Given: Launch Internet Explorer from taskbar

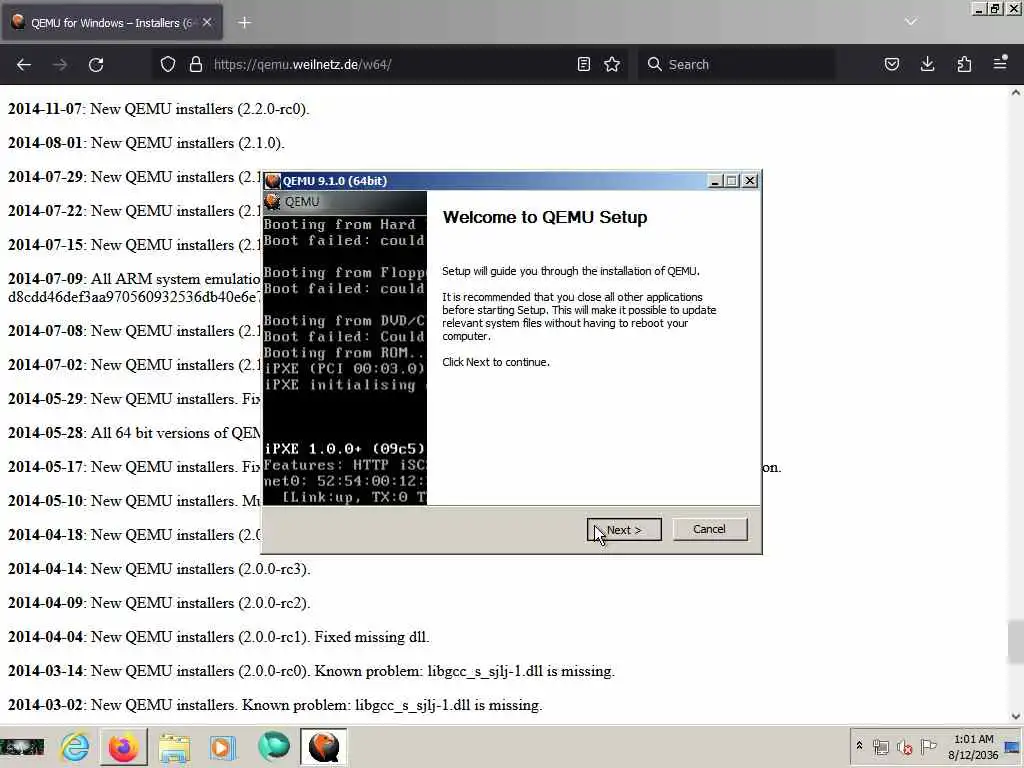Looking at the screenshot, I should 75,746.
